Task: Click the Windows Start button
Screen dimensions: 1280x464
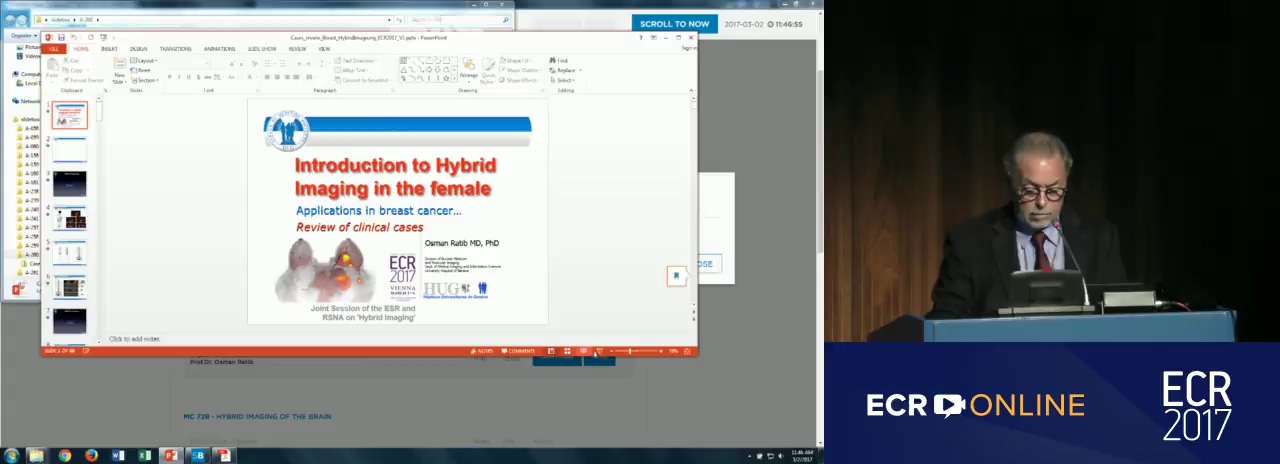Action: coord(11,456)
